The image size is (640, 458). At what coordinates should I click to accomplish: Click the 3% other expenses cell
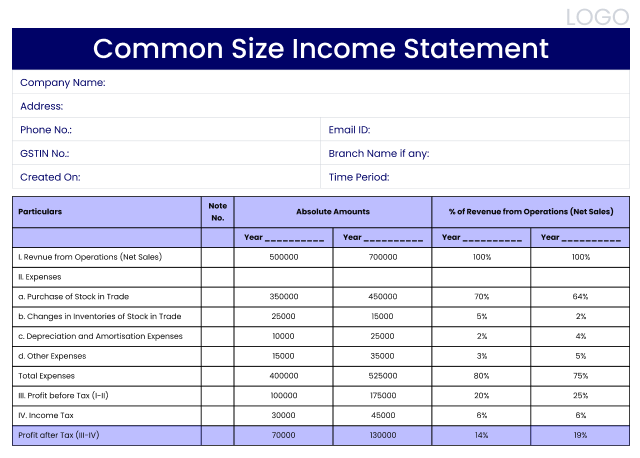(482, 356)
